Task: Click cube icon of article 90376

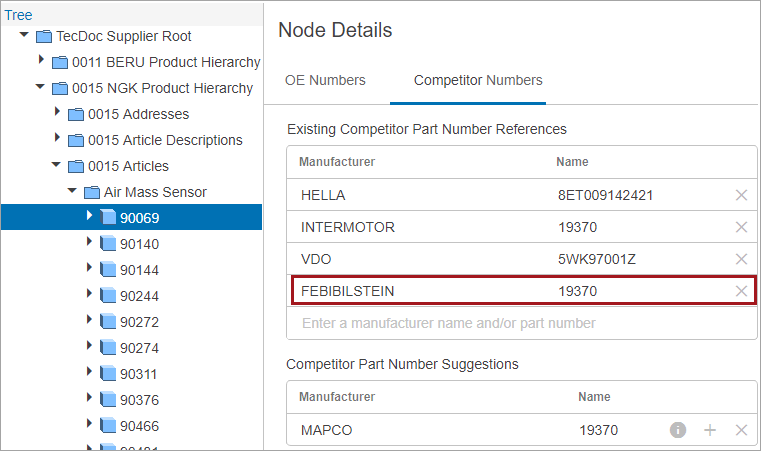Action: click(x=108, y=399)
